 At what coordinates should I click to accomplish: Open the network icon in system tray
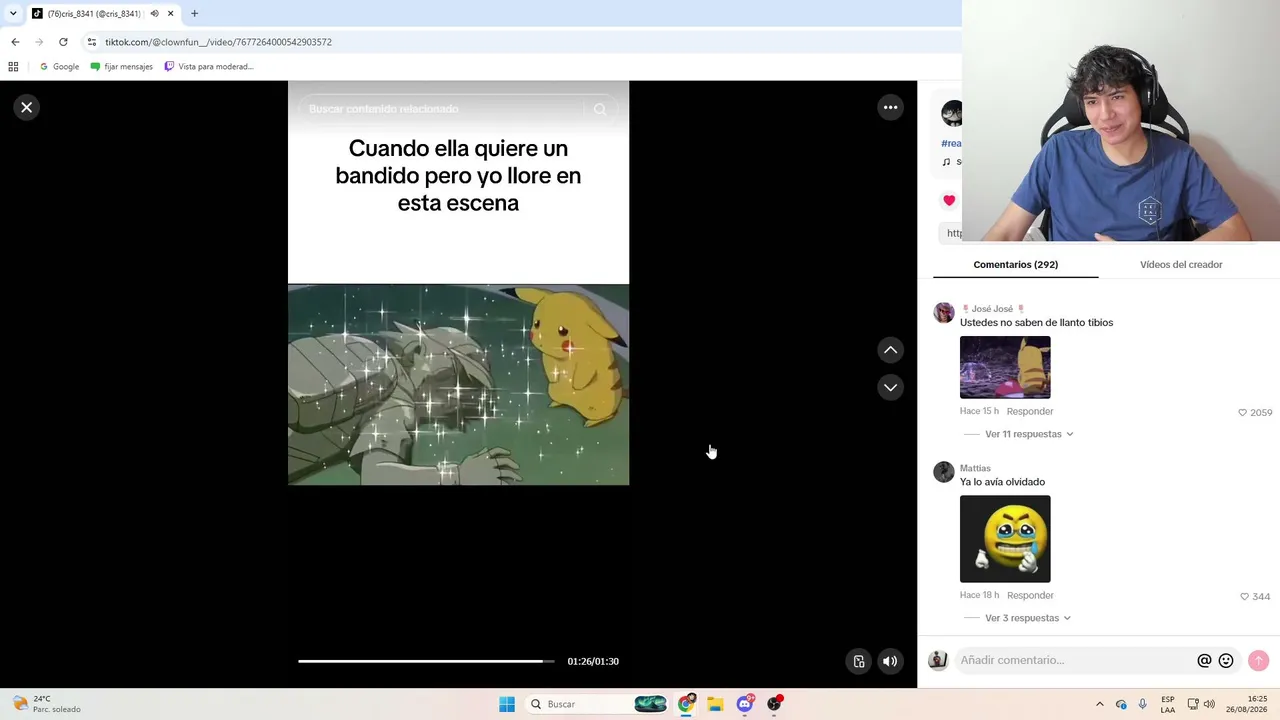[1193, 704]
